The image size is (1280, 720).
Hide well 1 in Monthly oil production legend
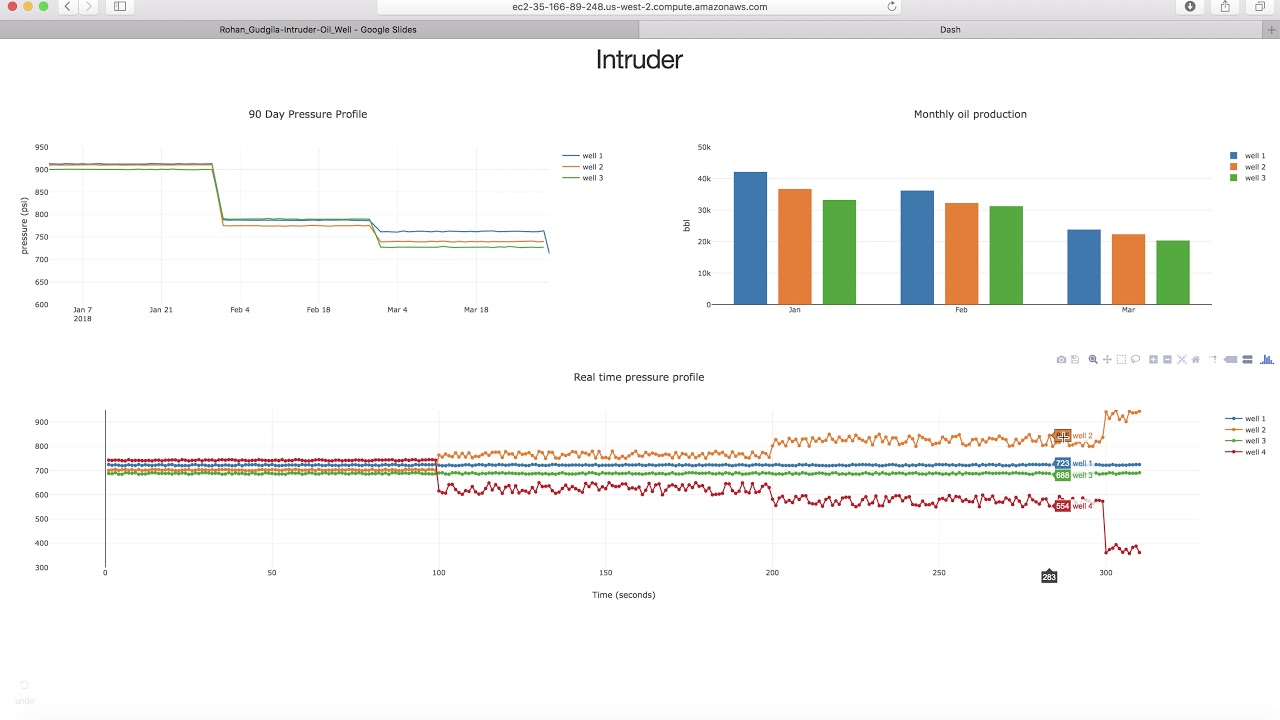coord(1248,156)
